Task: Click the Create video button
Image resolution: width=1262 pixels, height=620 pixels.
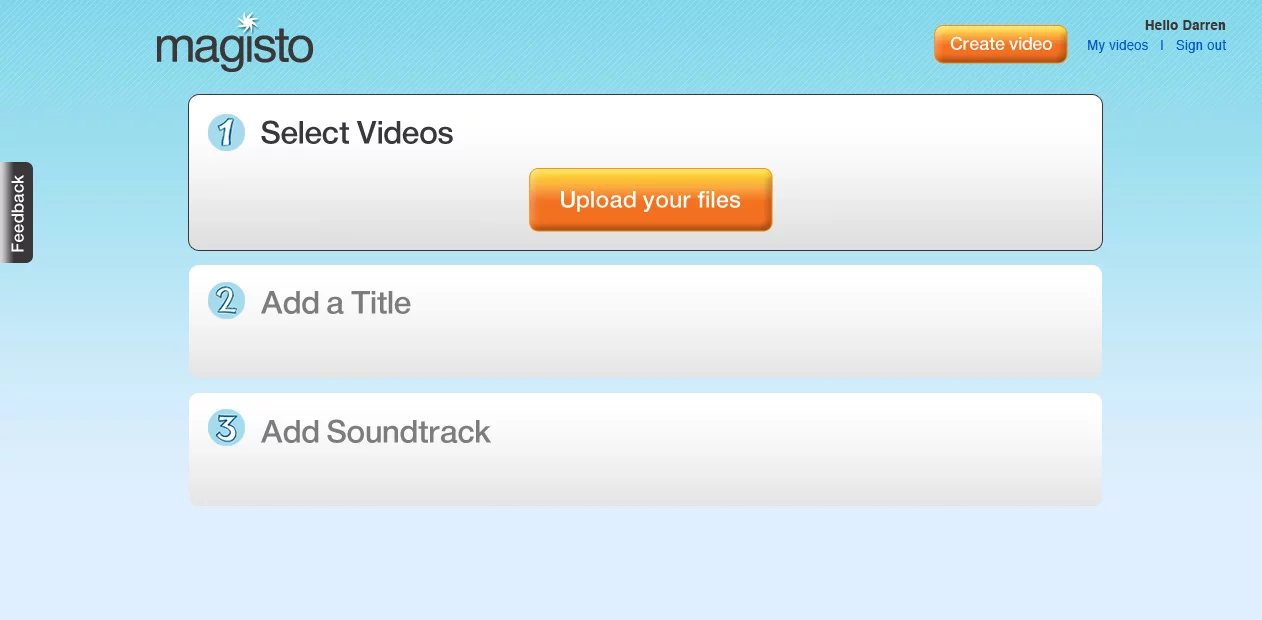Action: [x=1000, y=44]
